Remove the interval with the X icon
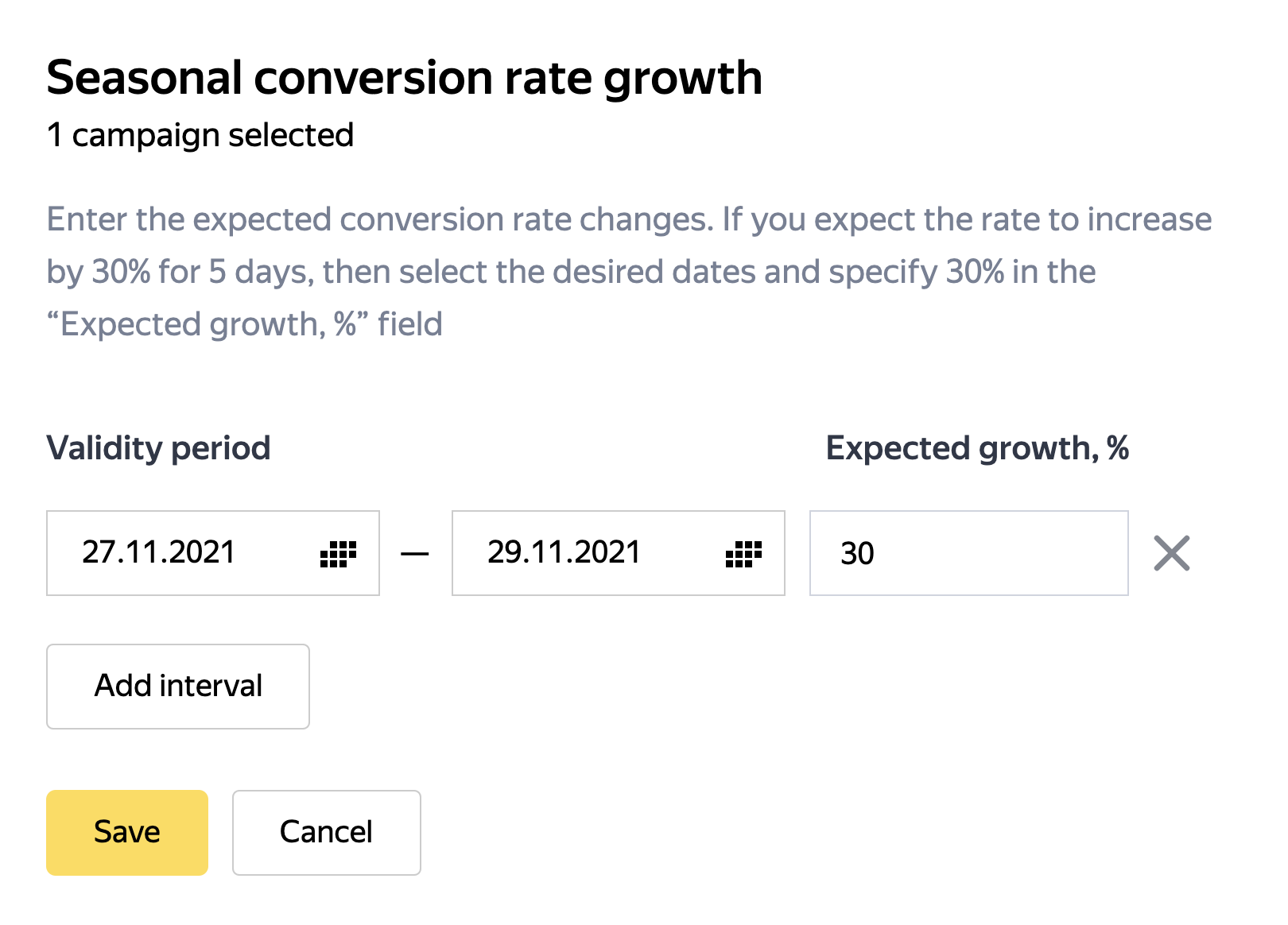The height and width of the screenshot is (925, 1288). [x=1171, y=554]
